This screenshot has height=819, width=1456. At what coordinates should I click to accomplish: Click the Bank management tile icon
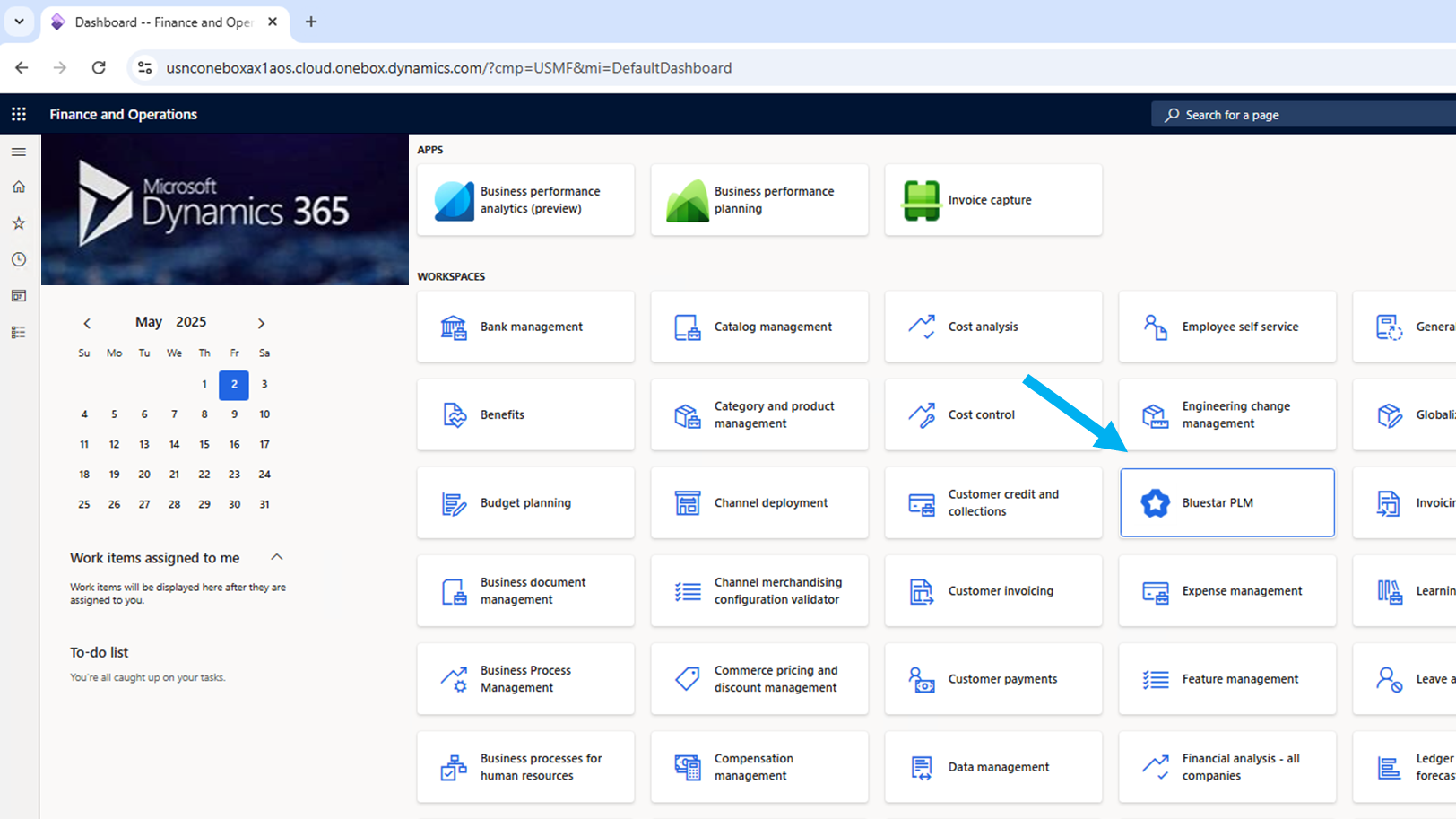click(454, 327)
